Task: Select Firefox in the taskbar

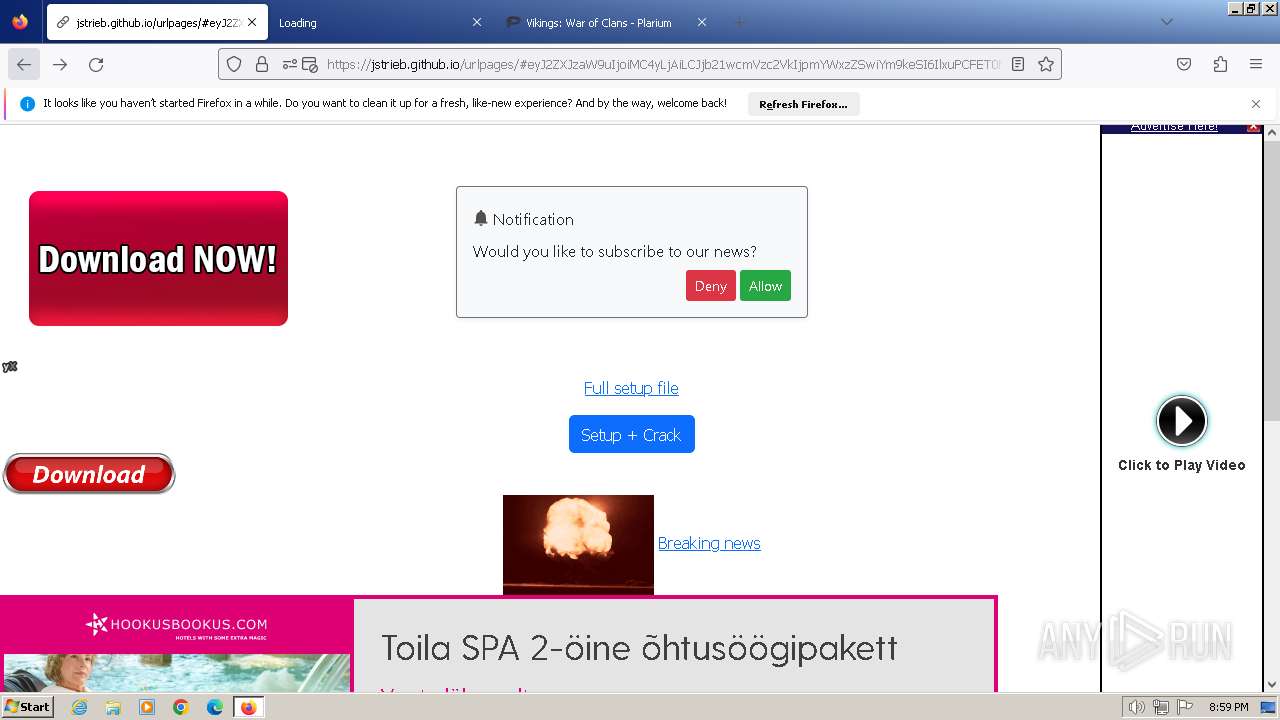Action: point(248,707)
